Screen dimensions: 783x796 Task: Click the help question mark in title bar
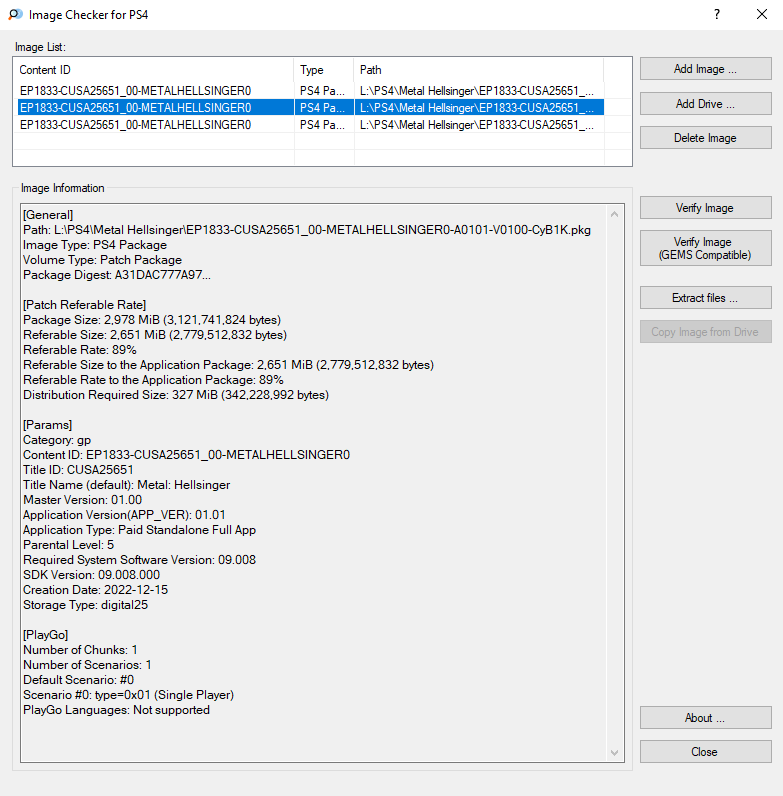[x=716, y=14]
